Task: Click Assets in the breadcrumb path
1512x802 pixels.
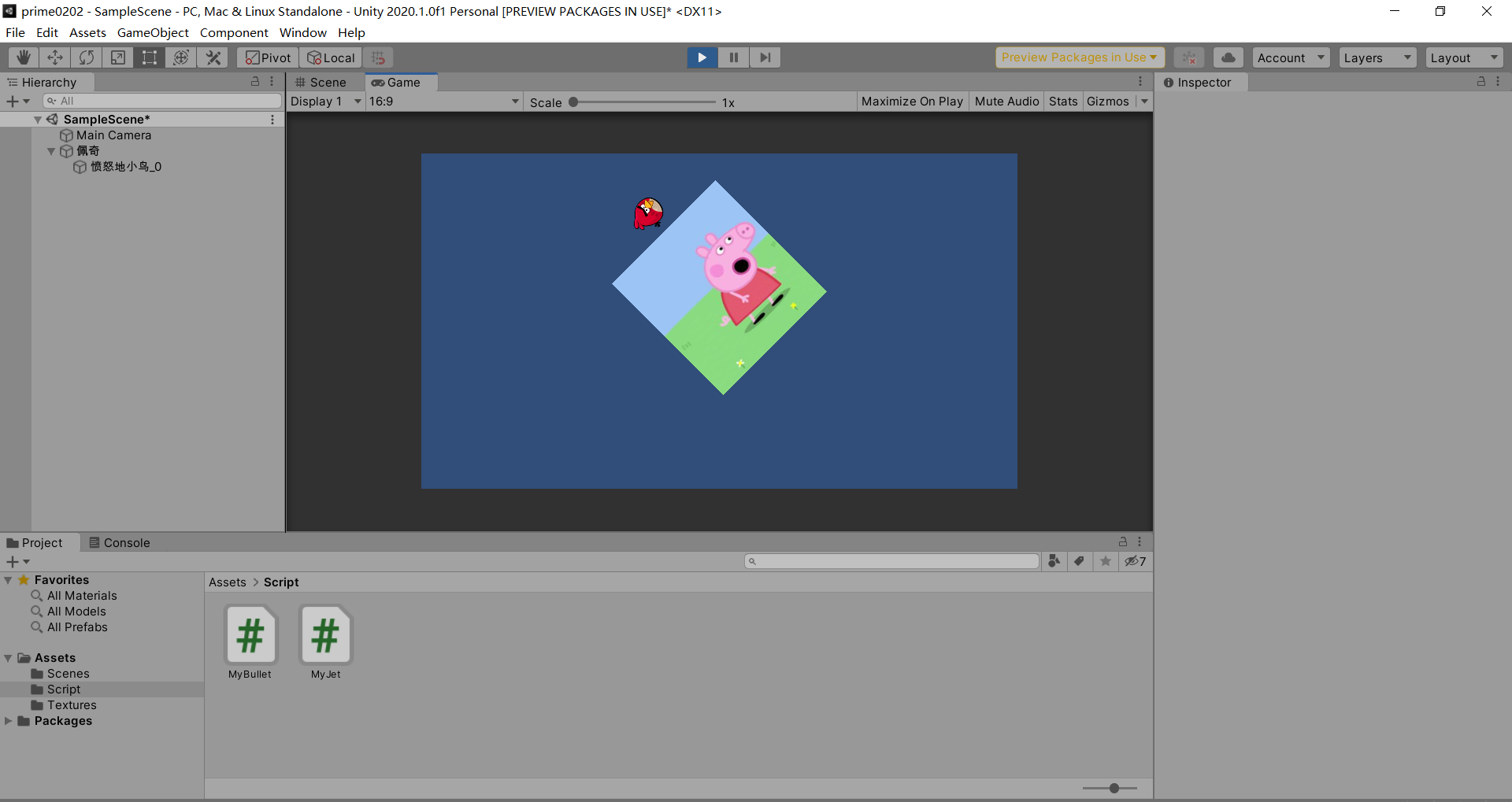Action: click(x=228, y=582)
